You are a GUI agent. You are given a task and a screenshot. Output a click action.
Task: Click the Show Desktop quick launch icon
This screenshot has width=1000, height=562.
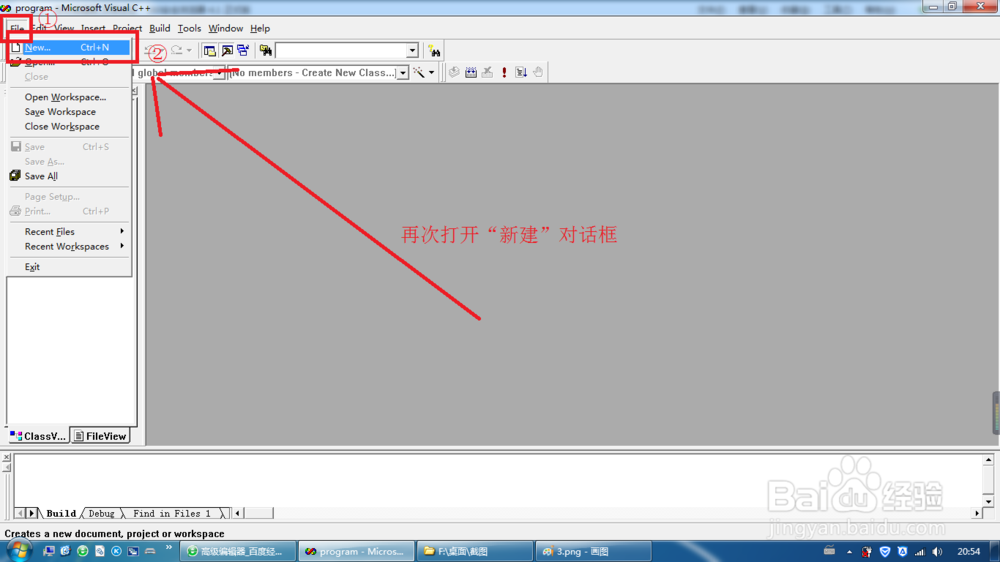pyautogui.click(x=49, y=551)
